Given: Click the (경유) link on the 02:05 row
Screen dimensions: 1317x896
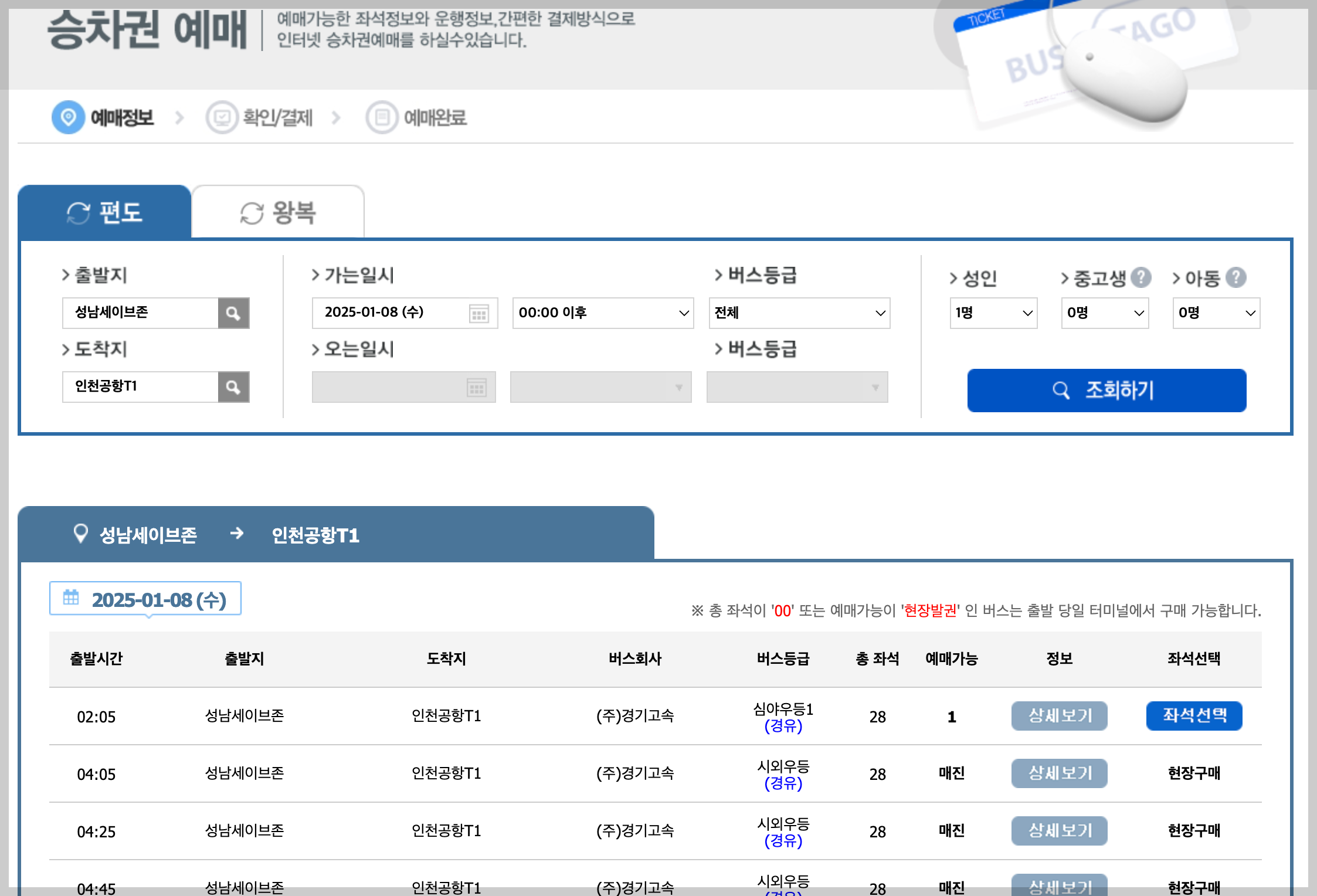Looking at the screenshot, I should [x=784, y=727].
